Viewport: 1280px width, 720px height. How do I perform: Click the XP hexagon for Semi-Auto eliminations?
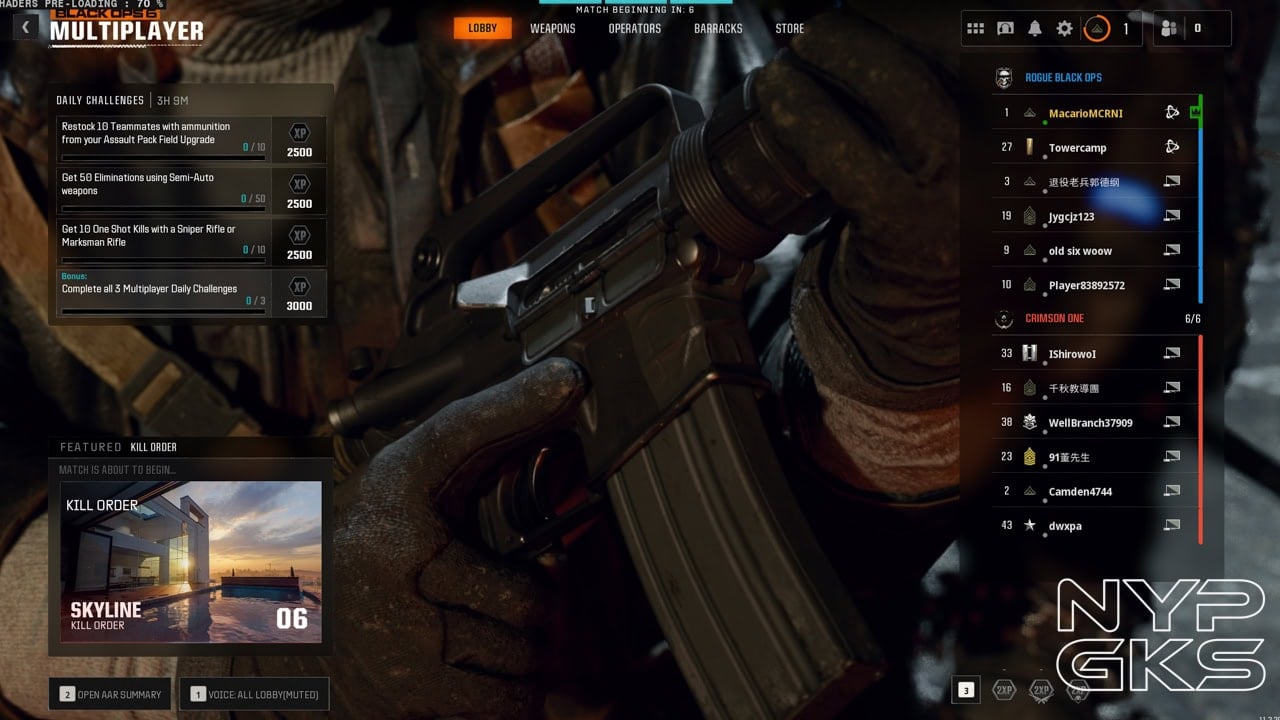click(x=299, y=183)
